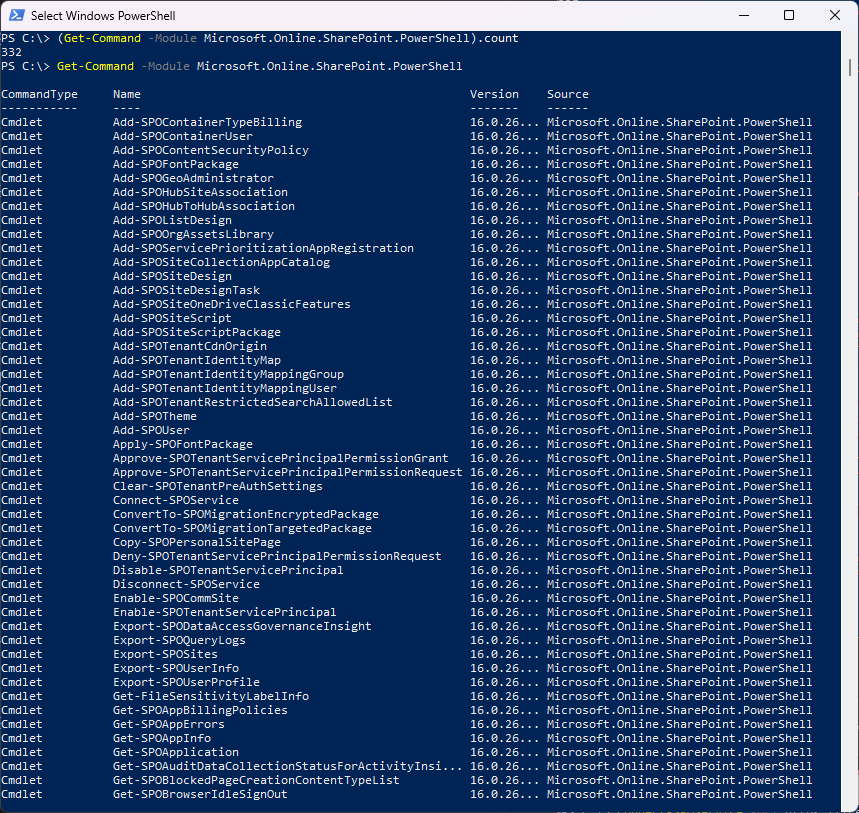The height and width of the screenshot is (813, 859).
Task: Click Disconnect-SPOService cmdlet name
Action: 186,584
